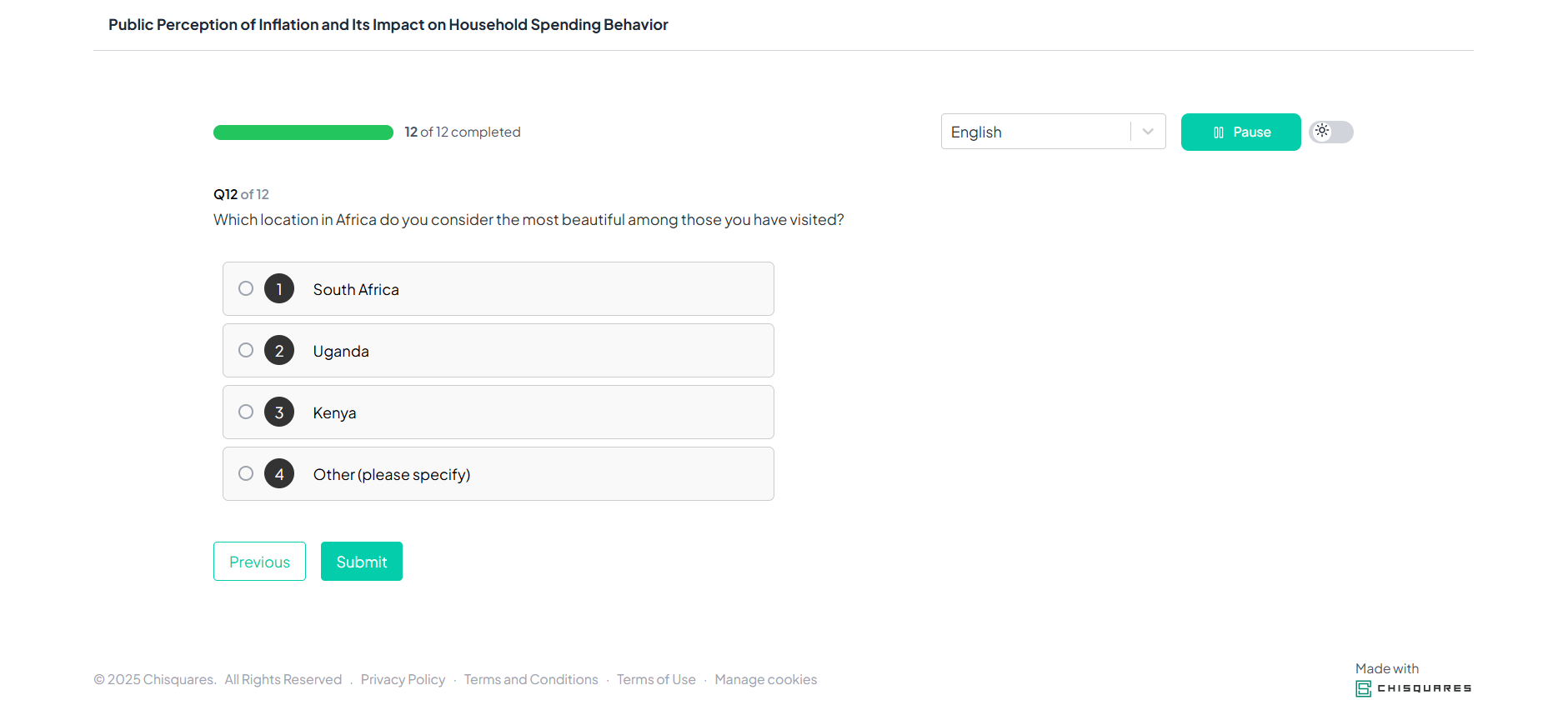Click the Manage cookies link
Screen dimensions: 1568x710
tap(765, 680)
